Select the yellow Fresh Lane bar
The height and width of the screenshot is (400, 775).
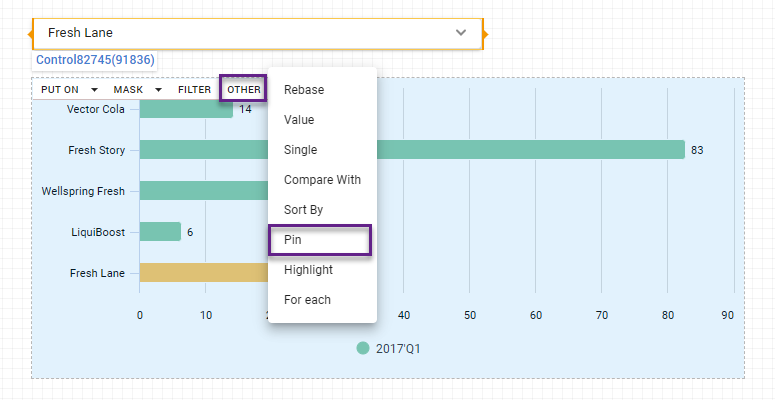(x=200, y=272)
